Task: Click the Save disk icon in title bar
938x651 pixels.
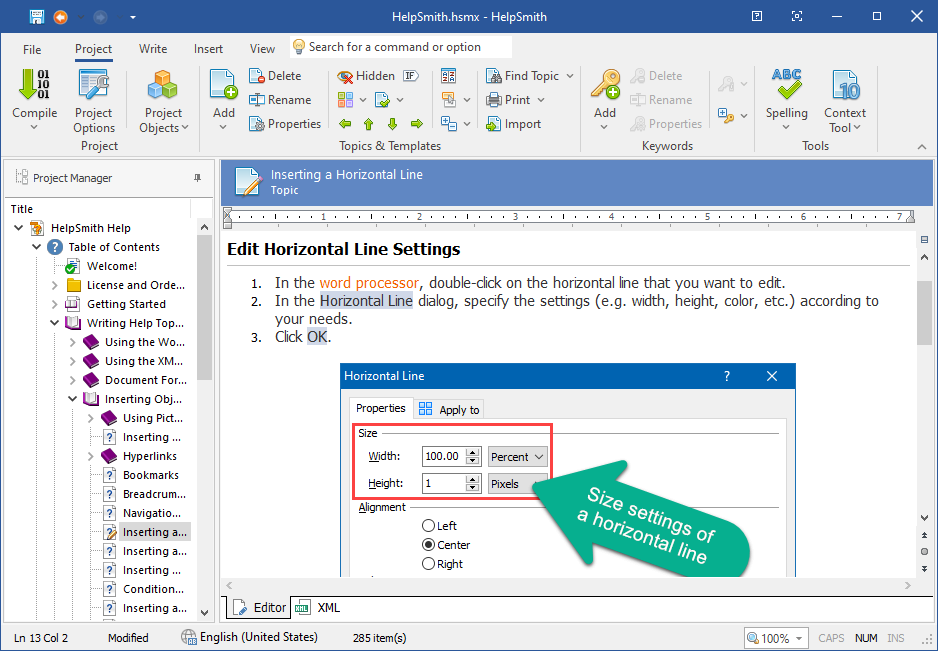Action: [x=37, y=17]
